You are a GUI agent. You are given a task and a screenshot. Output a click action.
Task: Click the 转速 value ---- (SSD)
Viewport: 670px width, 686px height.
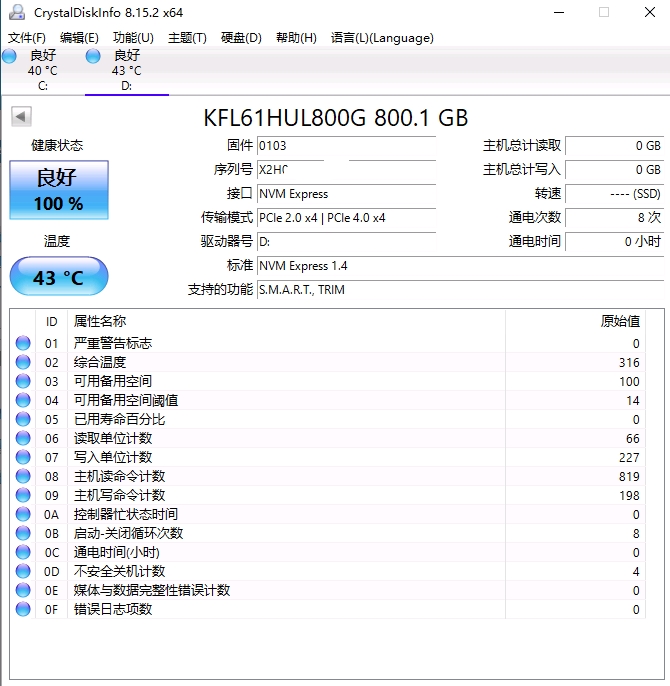[614, 193]
